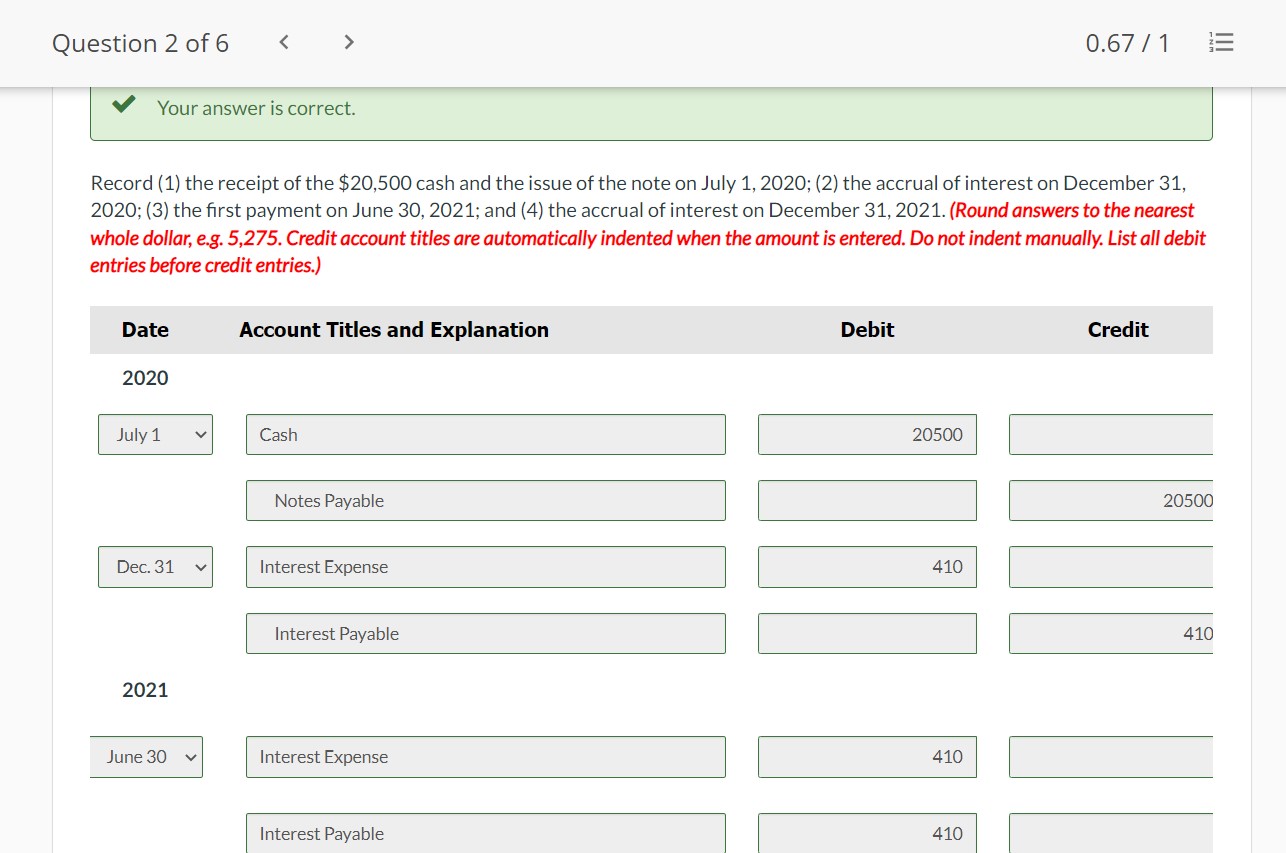Click the empty credit field in the Cash row
1286x853 pixels.
pos(1111,435)
